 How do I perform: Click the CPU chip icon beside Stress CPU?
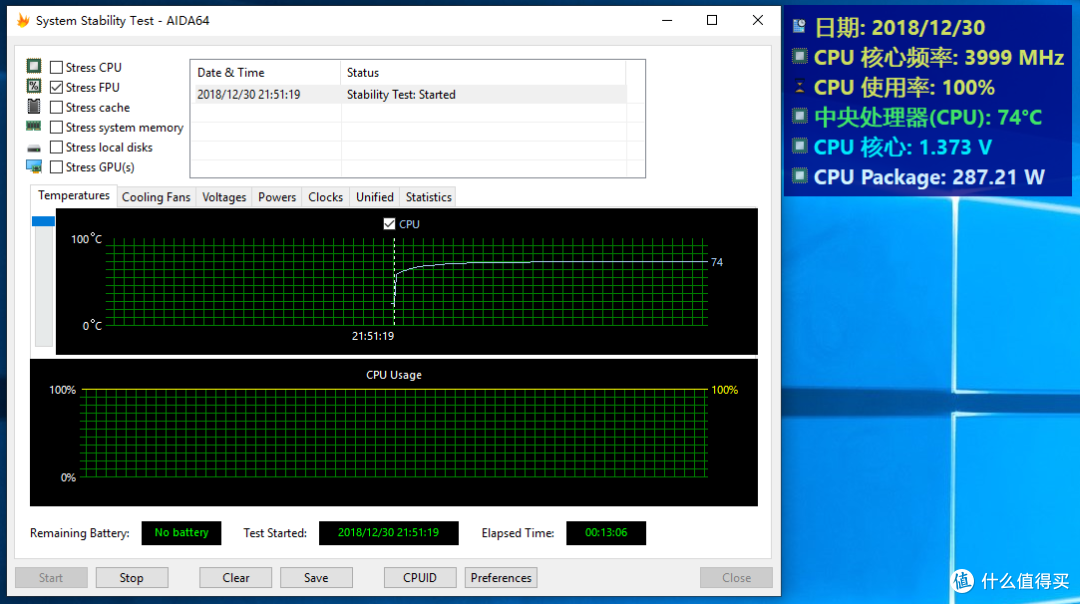point(34,66)
